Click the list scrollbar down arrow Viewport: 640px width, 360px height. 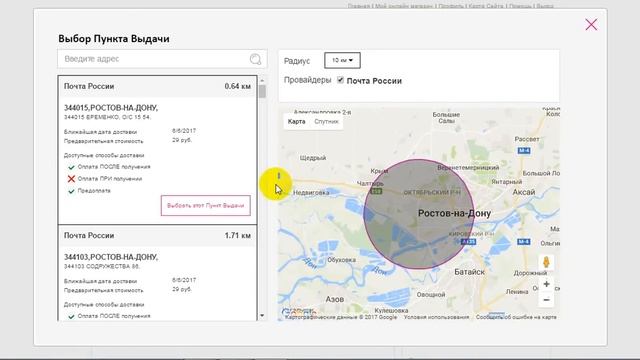[262, 316]
